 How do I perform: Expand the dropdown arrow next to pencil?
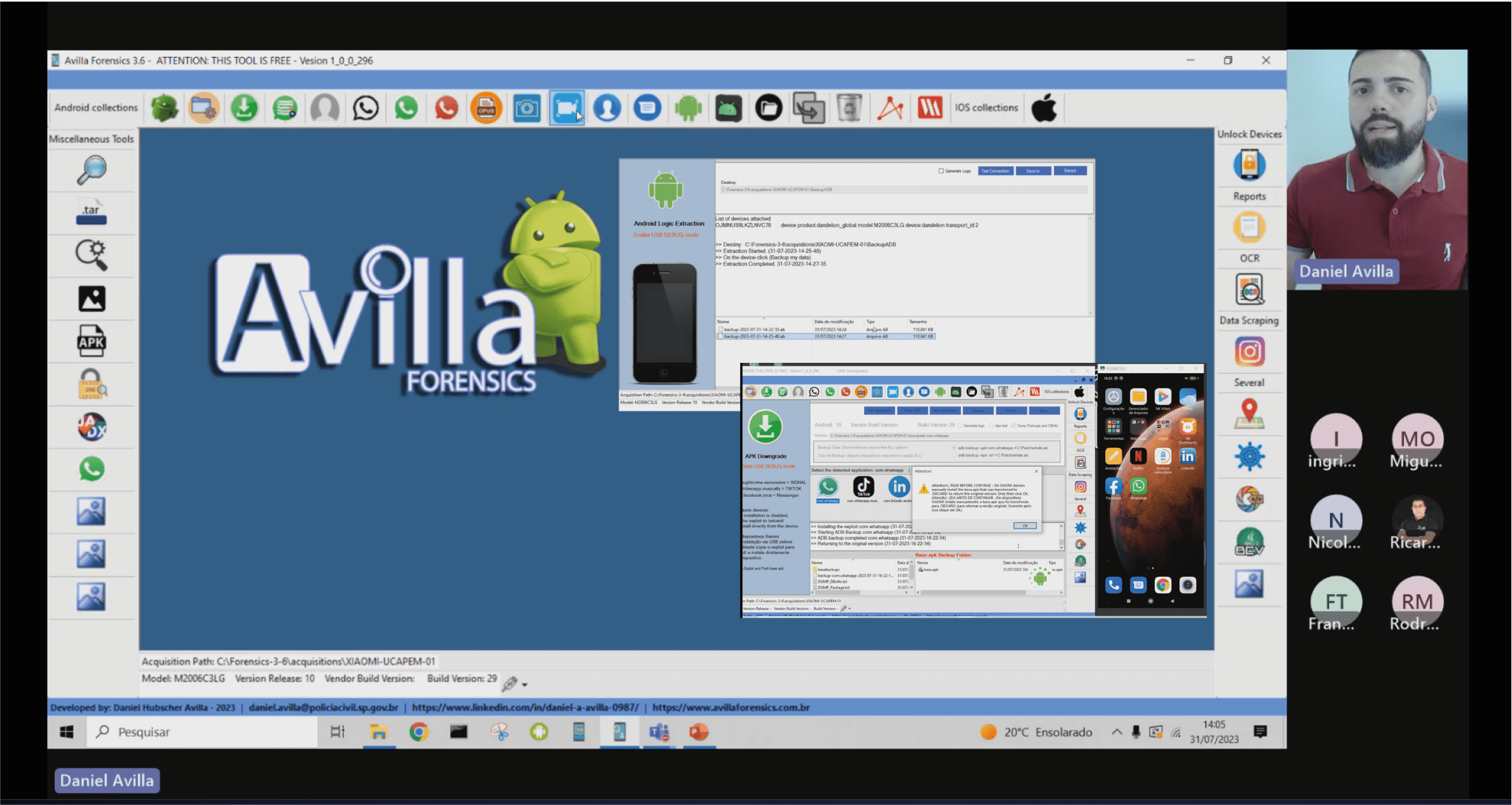click(x=524, y=685)
